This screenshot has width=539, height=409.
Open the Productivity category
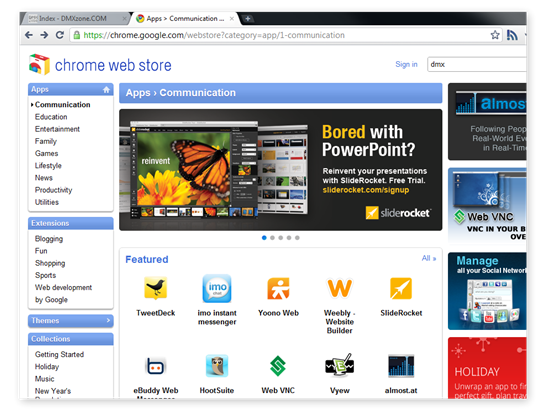point(53,190)
